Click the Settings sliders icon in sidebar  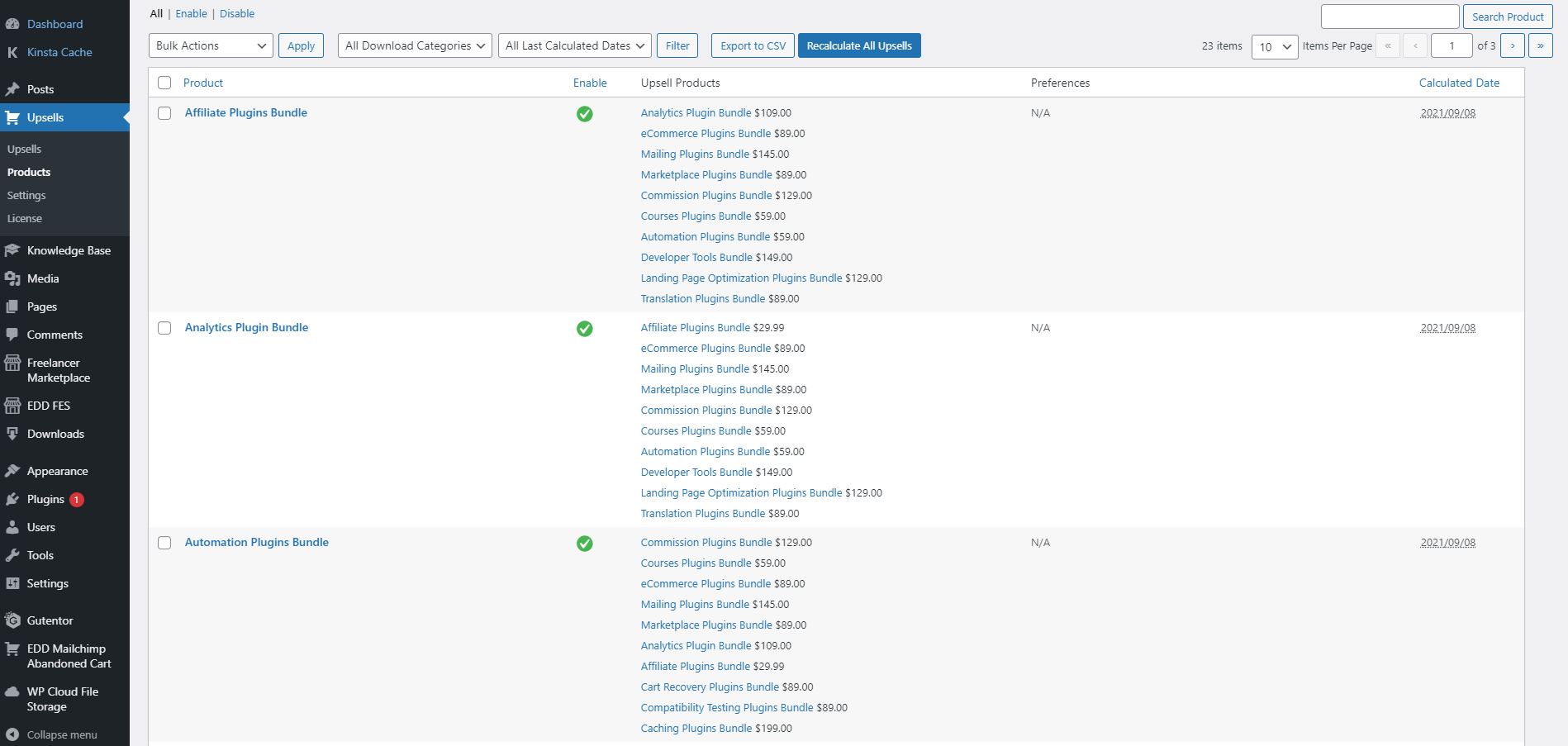12,583
